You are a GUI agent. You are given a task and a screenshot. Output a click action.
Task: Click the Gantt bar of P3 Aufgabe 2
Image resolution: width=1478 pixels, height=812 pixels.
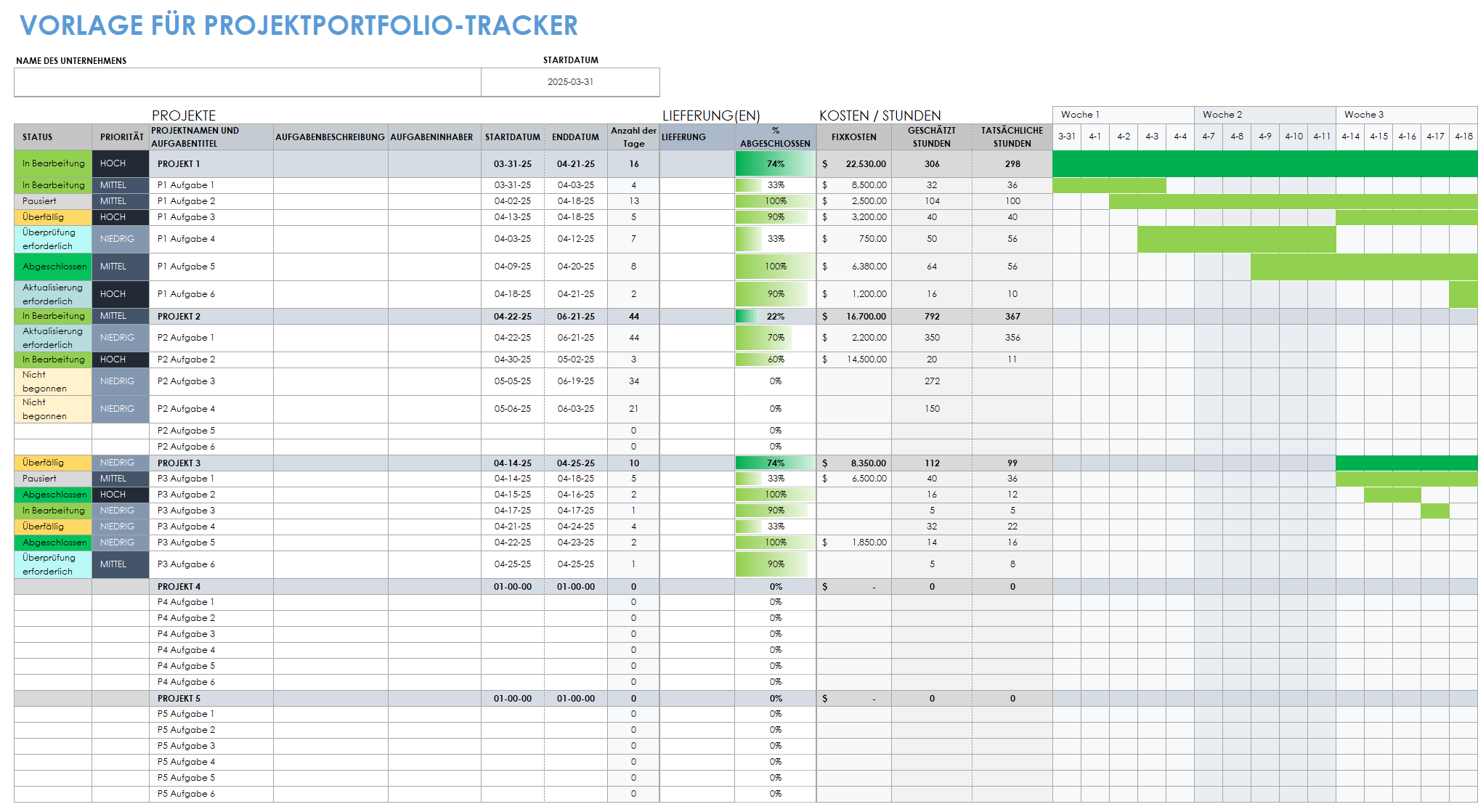pos(1392,495)
